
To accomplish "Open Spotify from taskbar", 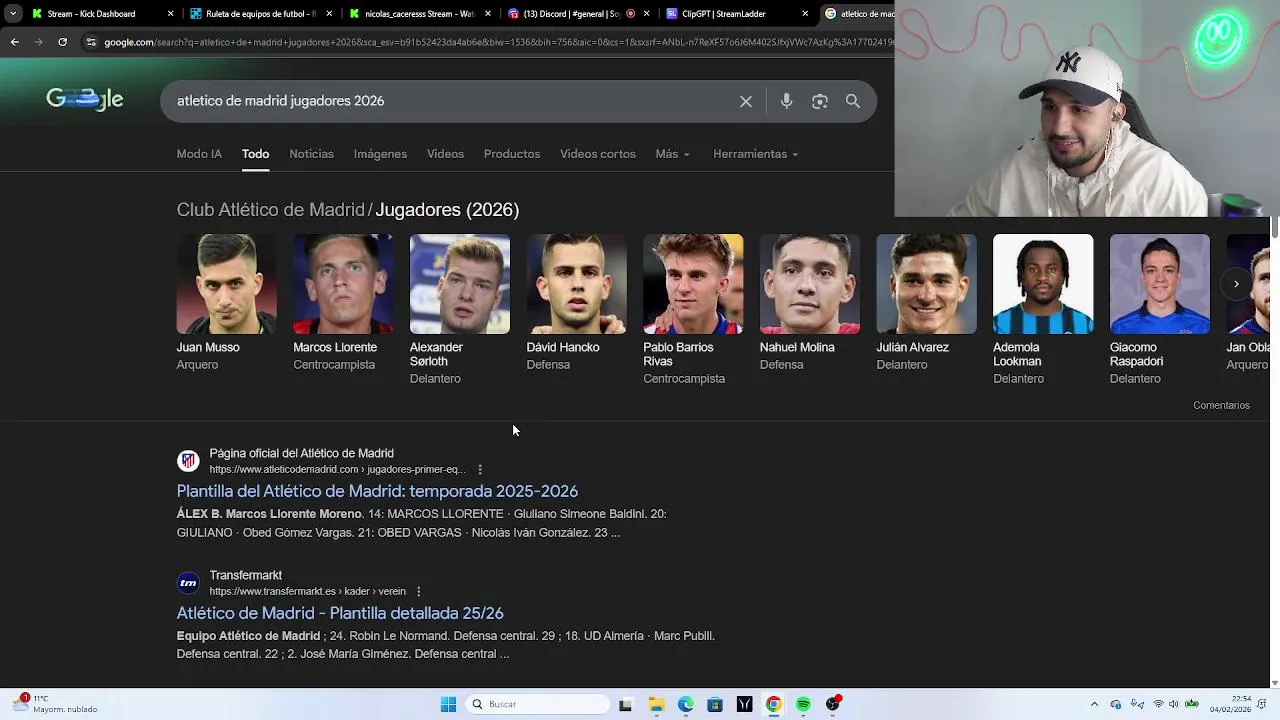I will [803, 704].
